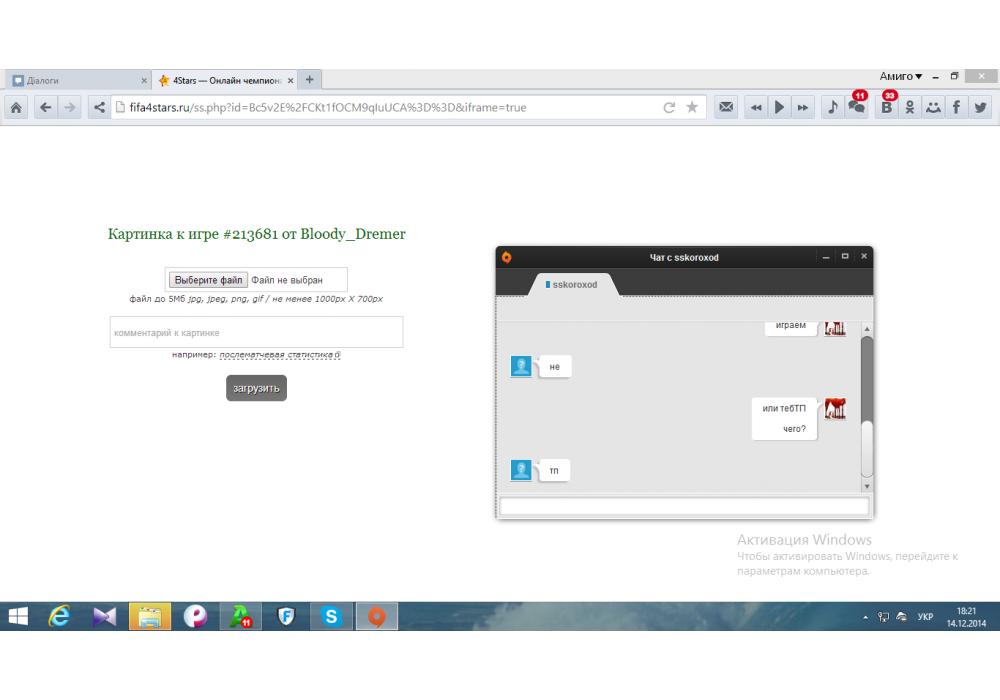The height and width of the screenshot is (700, 1000).
Task: Open the mail envelope icon in toolbar
Action: coord(727,108)
